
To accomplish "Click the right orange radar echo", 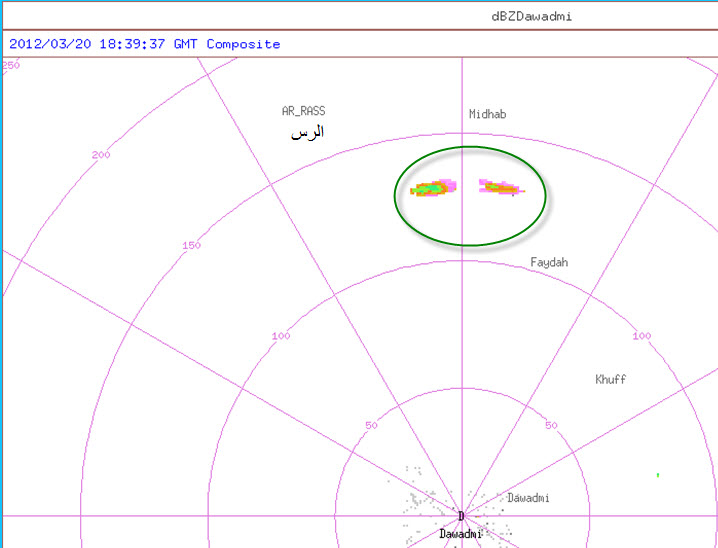I will click(x=502, y=187).
